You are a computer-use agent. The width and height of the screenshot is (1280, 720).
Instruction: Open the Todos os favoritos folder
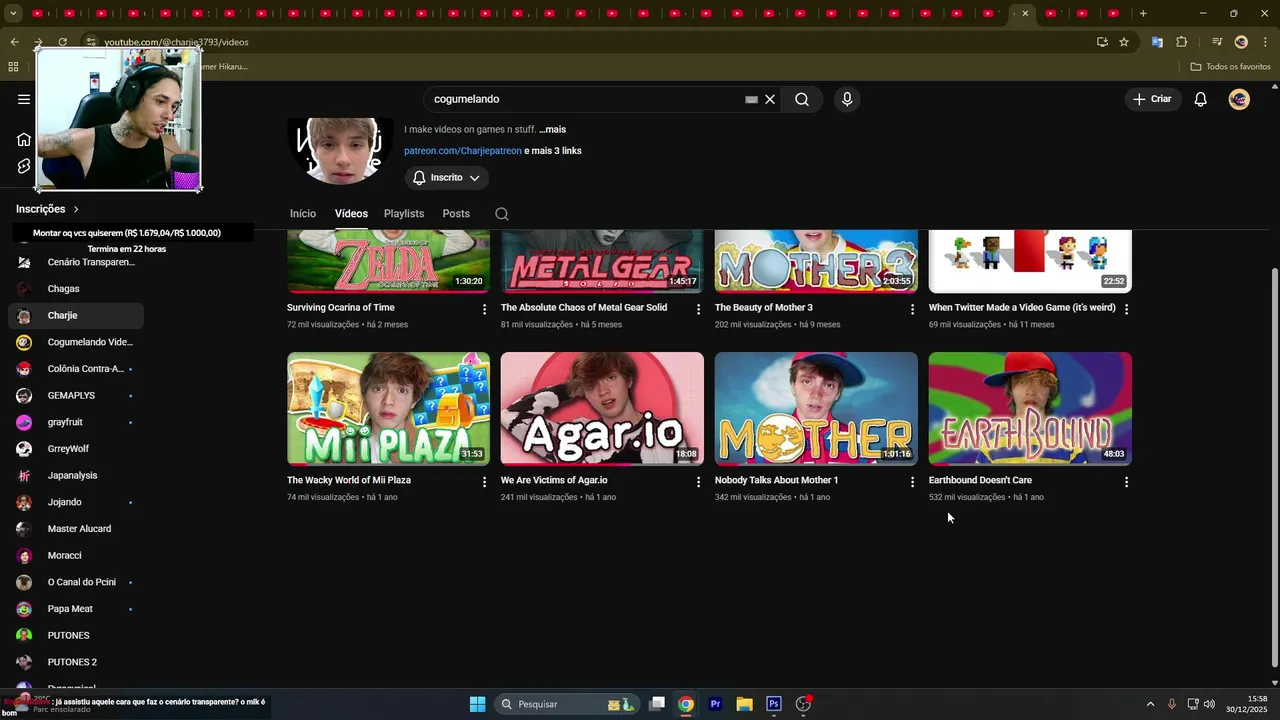[x=1230, y=67]
